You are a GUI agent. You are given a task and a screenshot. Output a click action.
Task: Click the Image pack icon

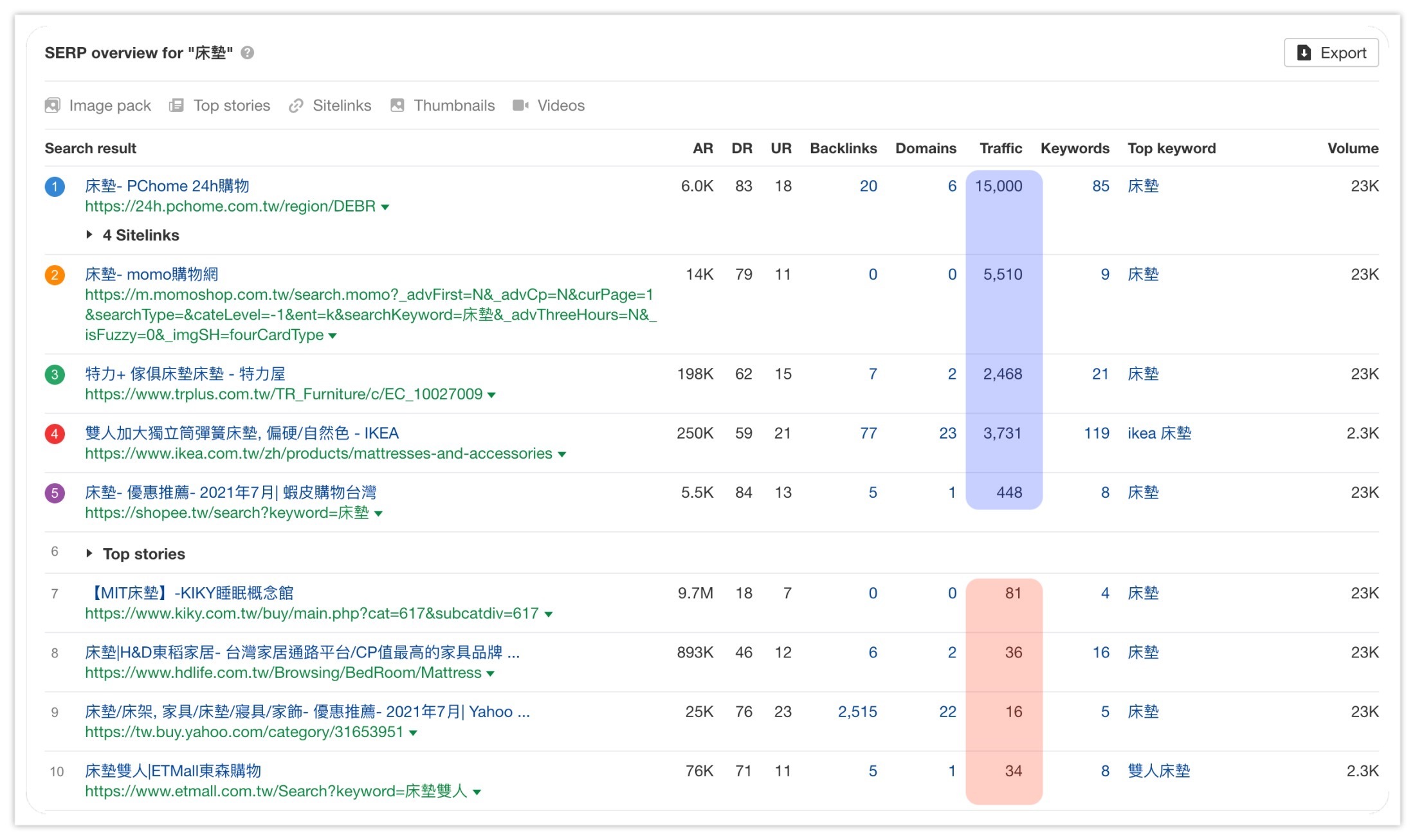(x=52, y=105)
